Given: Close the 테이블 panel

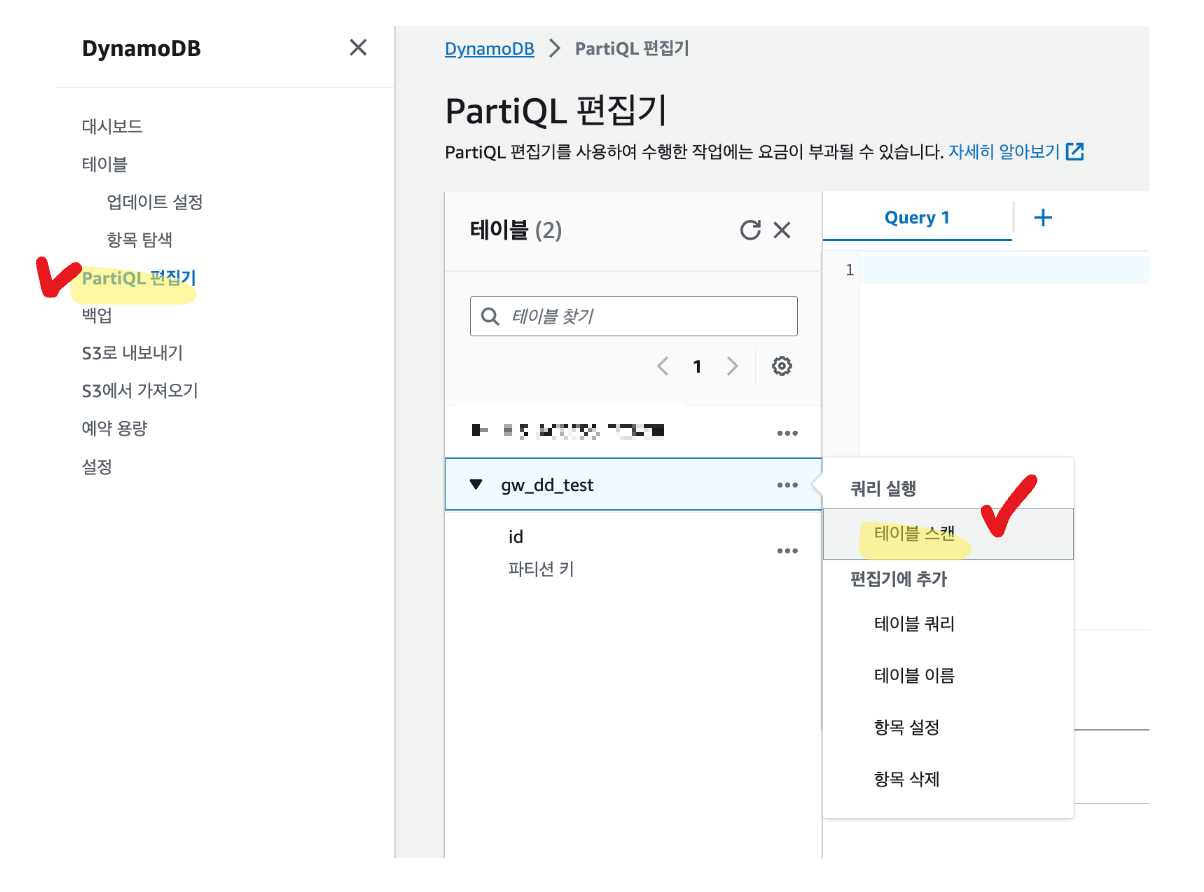Looking at the screenshot, I should point(782,230).
